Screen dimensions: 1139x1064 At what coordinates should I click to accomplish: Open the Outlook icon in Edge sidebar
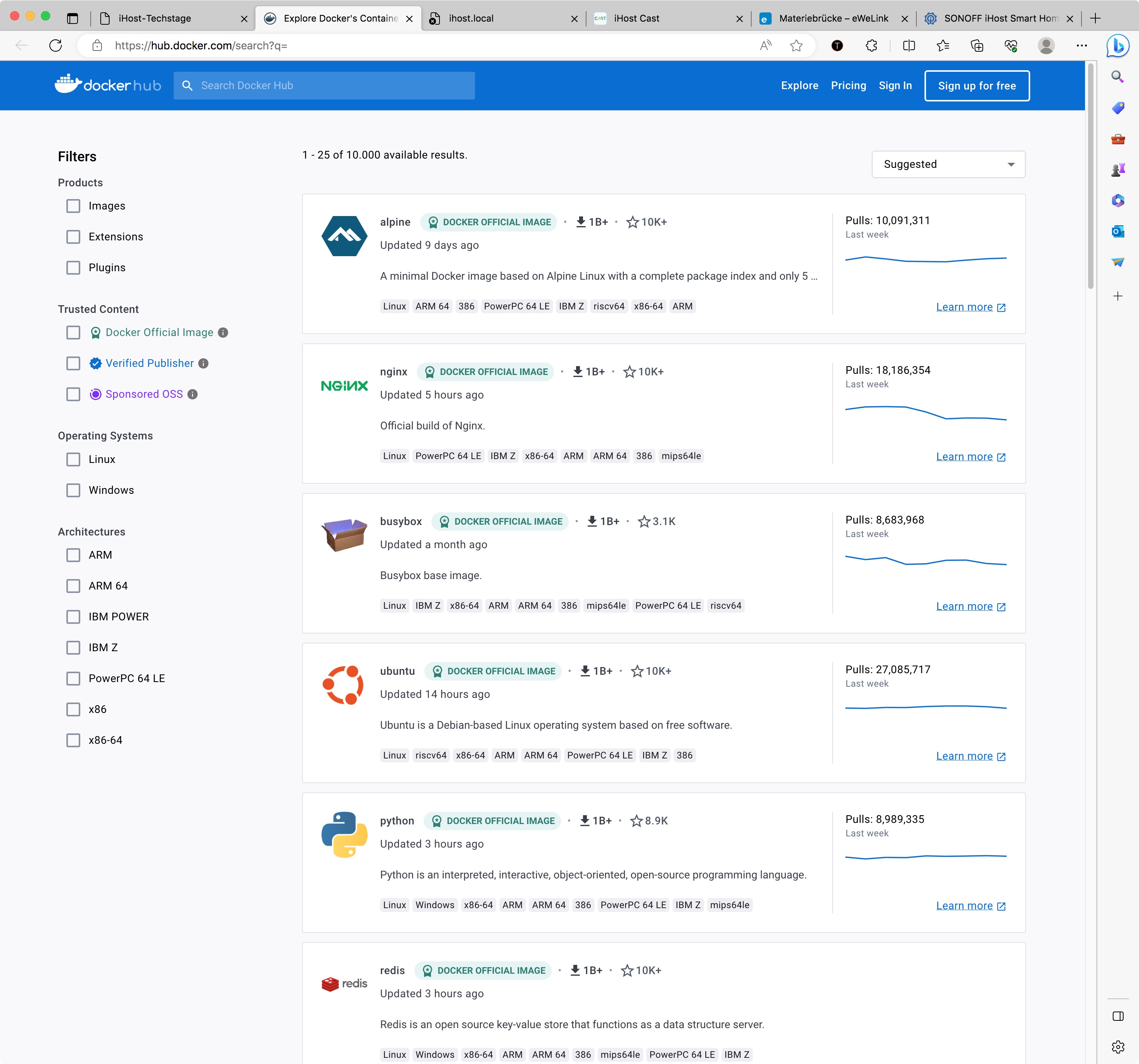tap(1118, 231)
